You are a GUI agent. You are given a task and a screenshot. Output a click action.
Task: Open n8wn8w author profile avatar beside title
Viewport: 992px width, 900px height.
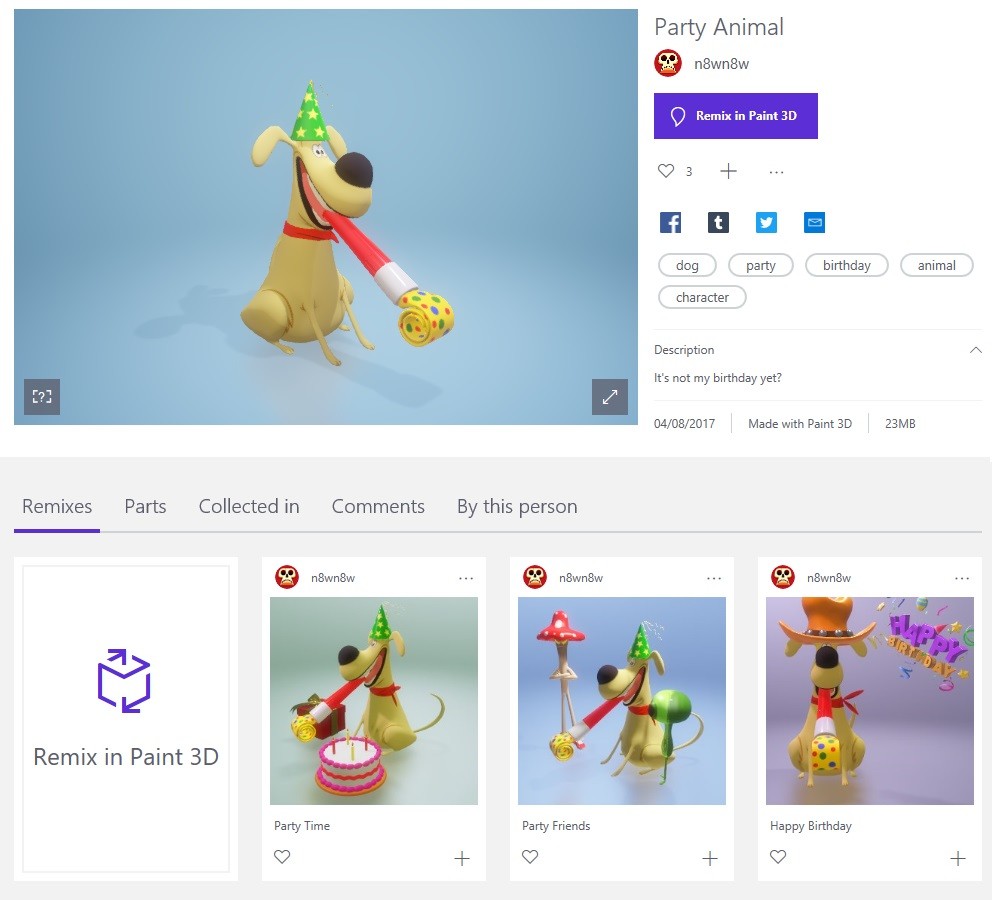(667, 63)
